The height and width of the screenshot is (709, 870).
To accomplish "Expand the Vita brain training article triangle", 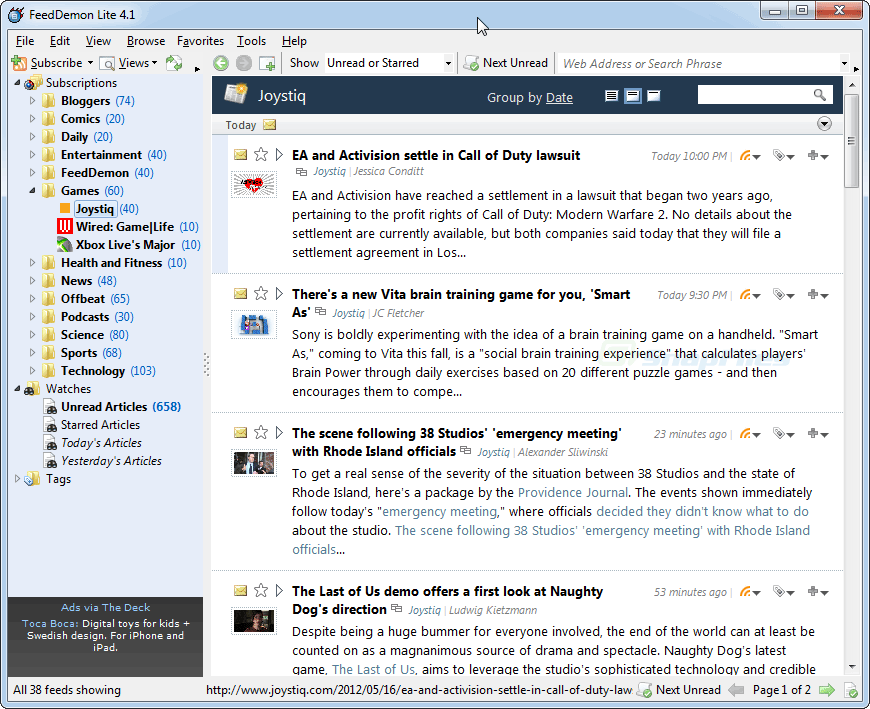I will click(x=279, y=293).
